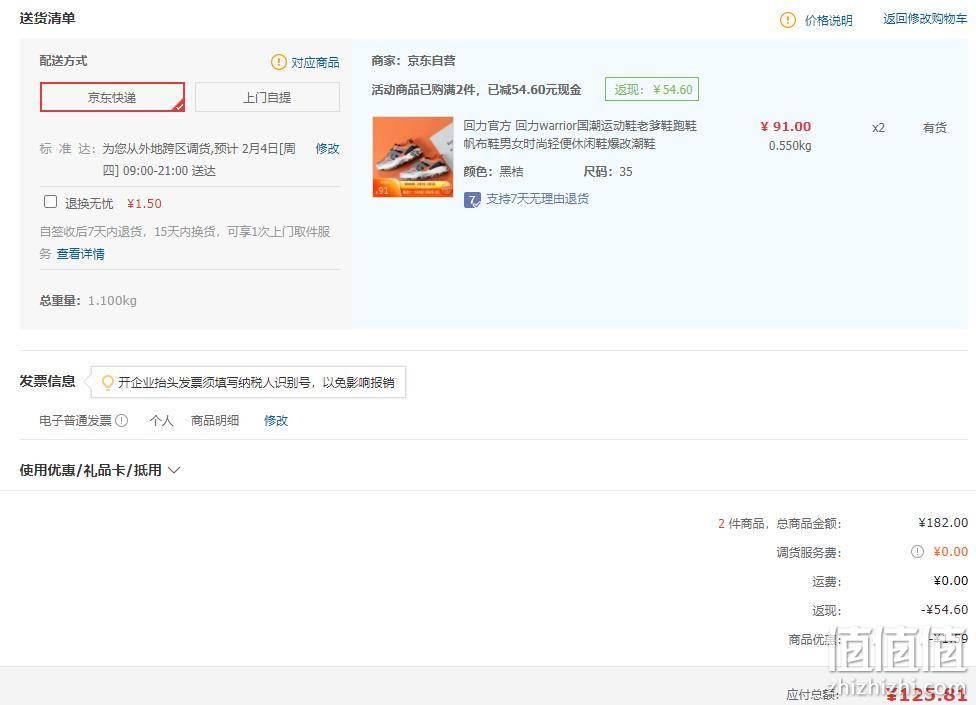Expand 使用优惠/礼品卡/抵用 section
Image resolution: width=976 pixels, height=705 pixels.
[x=100, y=470]
